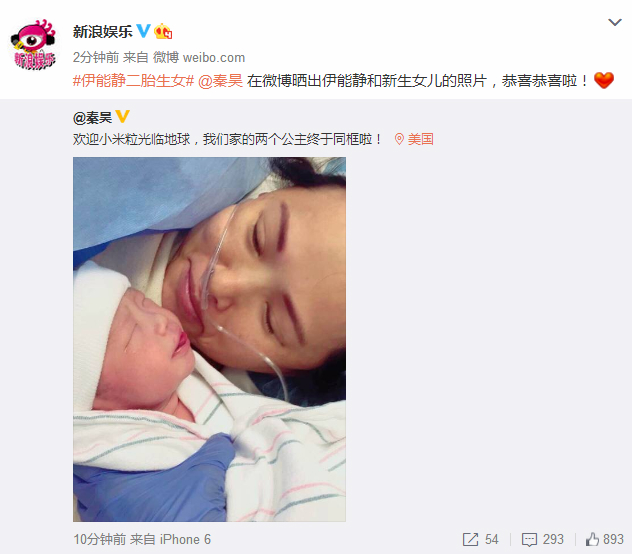Open the 新浪娱乐 account name link

102,31
